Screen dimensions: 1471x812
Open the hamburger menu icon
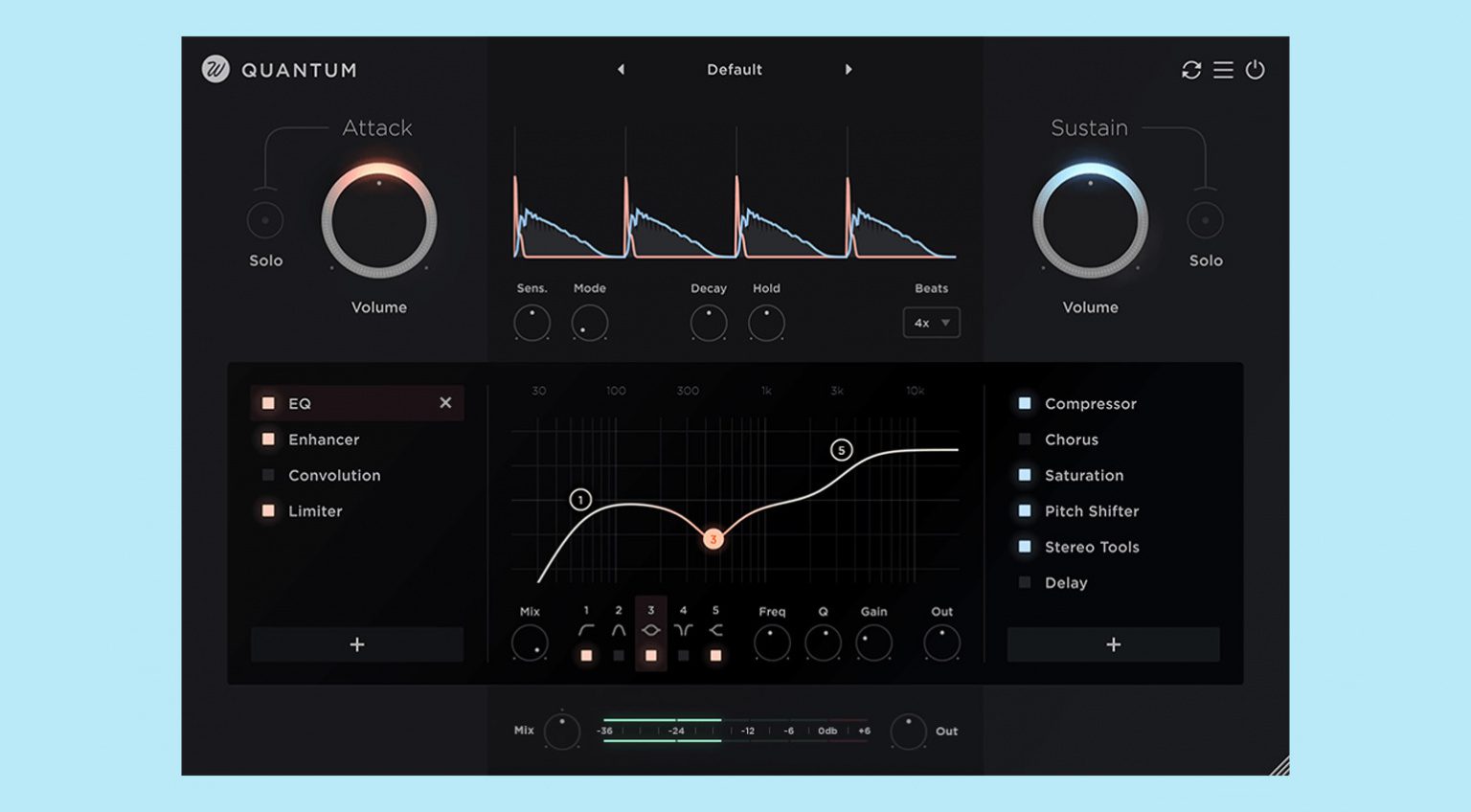tap(1223, 70)
